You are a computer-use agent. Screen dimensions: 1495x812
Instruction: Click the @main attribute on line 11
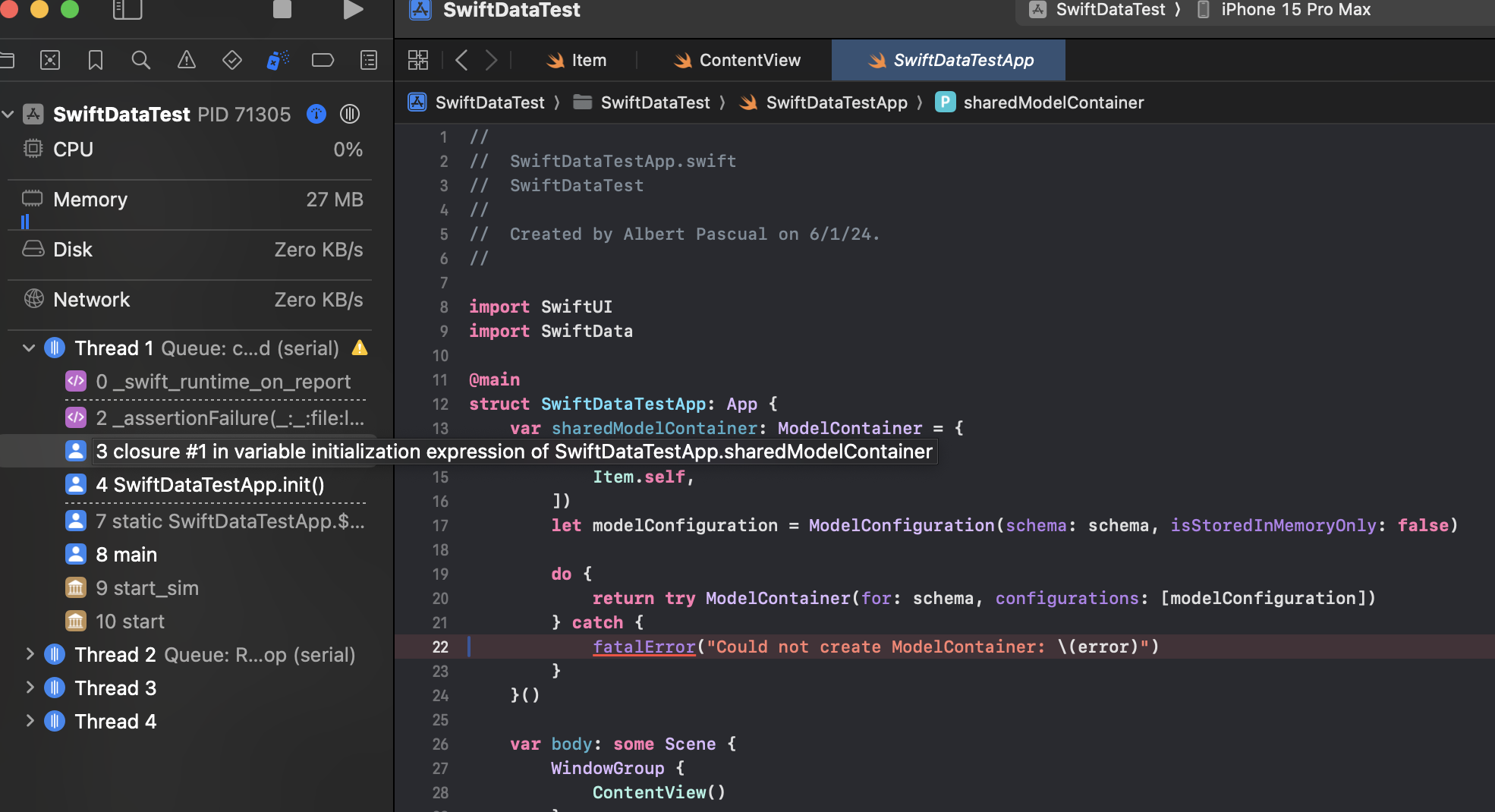tap(495, 379)
